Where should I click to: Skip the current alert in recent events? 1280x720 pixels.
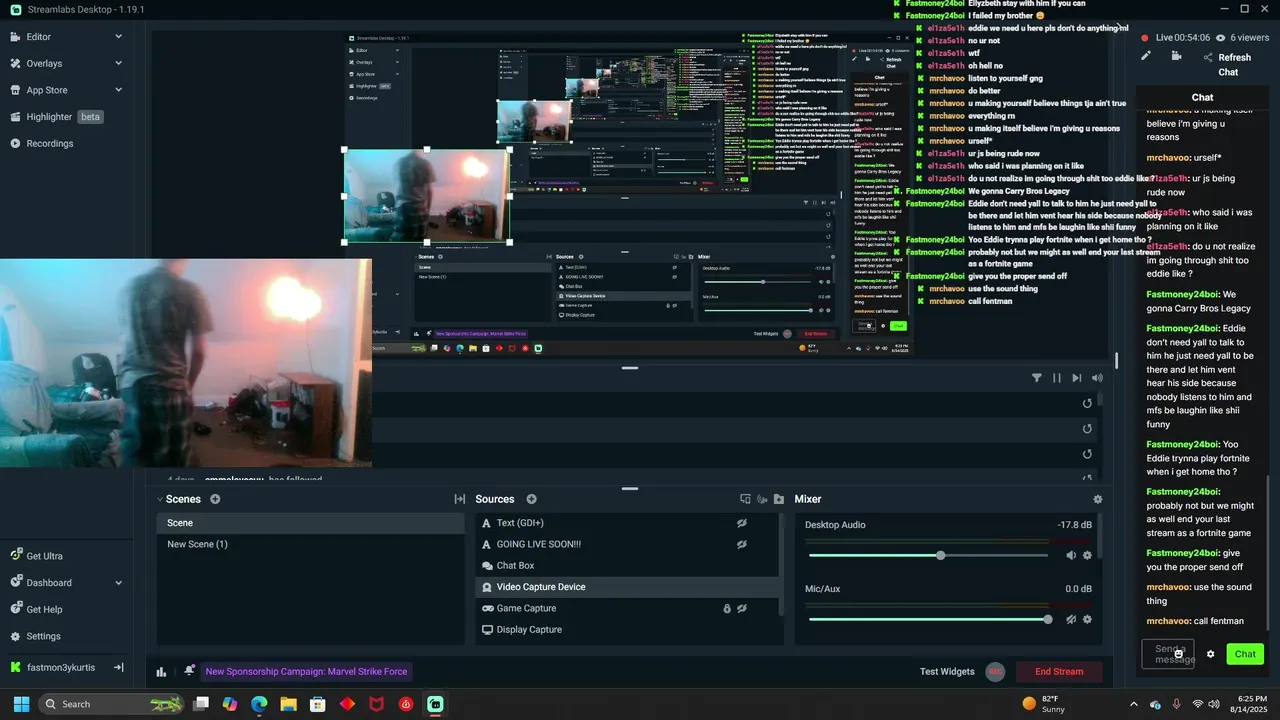1077,378
